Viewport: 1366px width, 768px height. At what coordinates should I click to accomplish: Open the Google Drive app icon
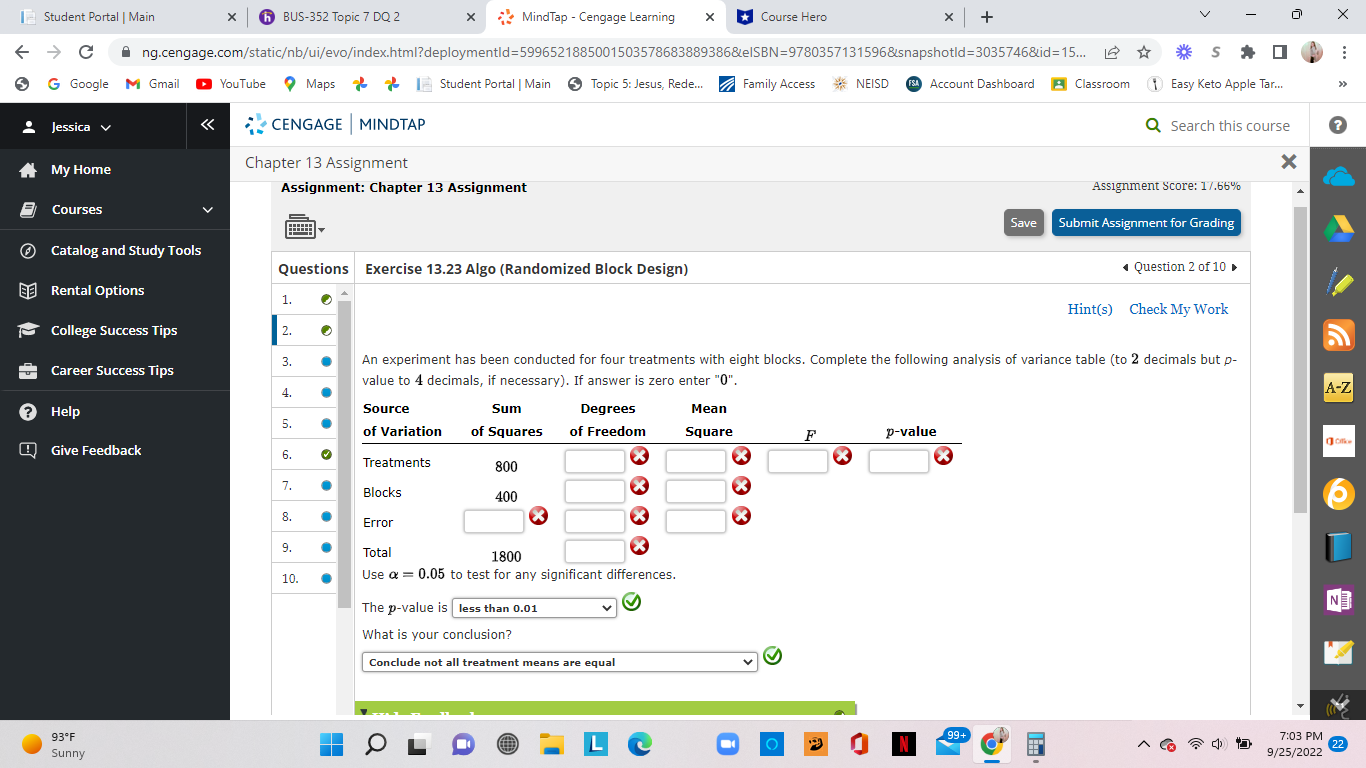coord(1339,230)
